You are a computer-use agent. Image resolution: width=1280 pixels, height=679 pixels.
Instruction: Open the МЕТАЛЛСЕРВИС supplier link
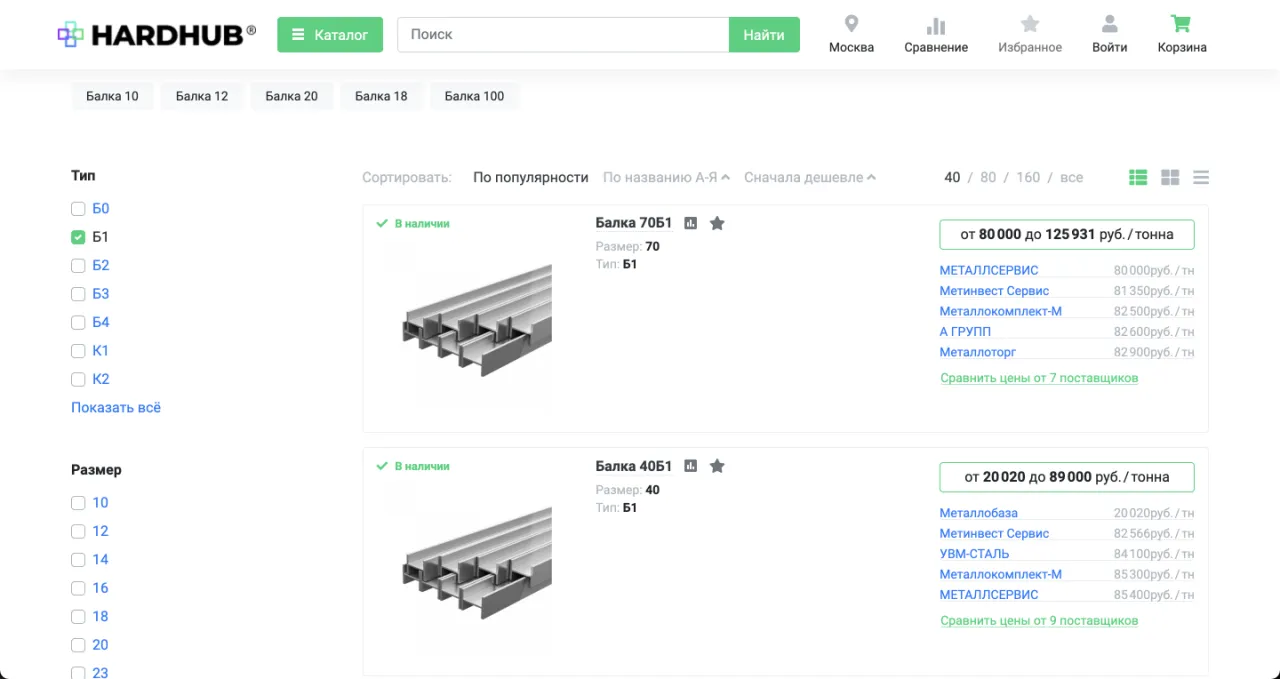[x=988, y=269]
